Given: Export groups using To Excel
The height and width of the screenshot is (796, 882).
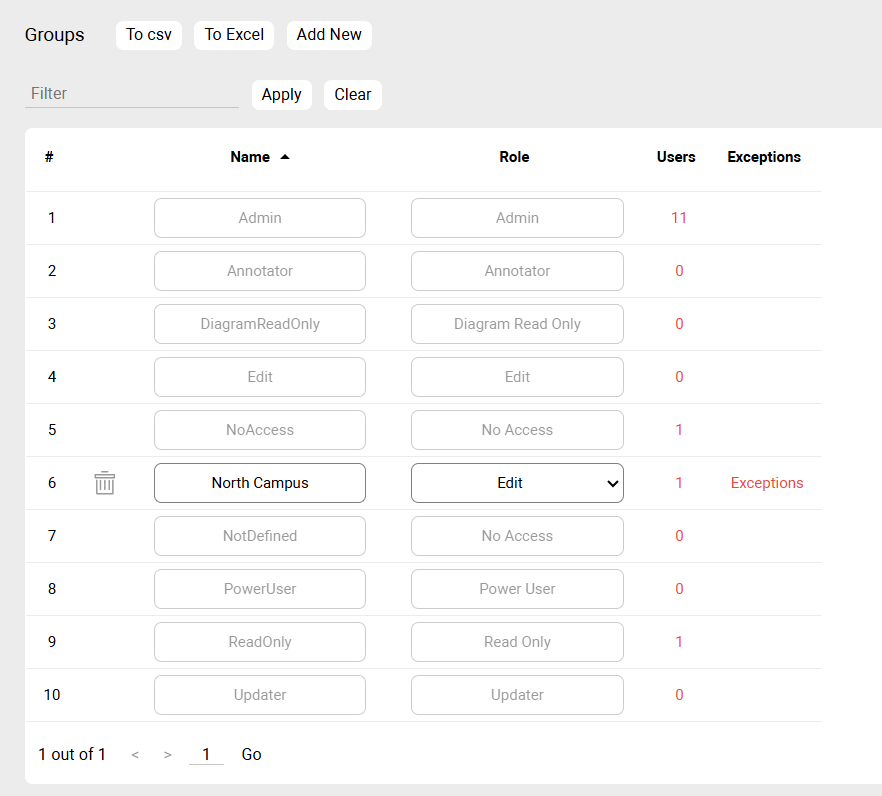Looking at the screenshot, I should pos(234,35).
